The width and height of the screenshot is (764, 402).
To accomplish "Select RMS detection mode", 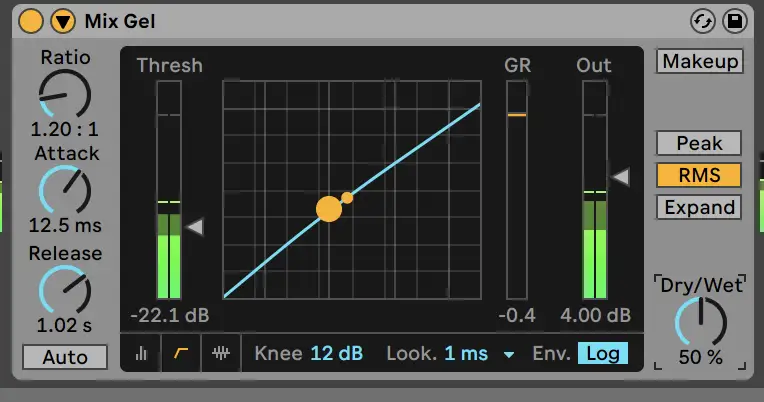I will [699, 176].
